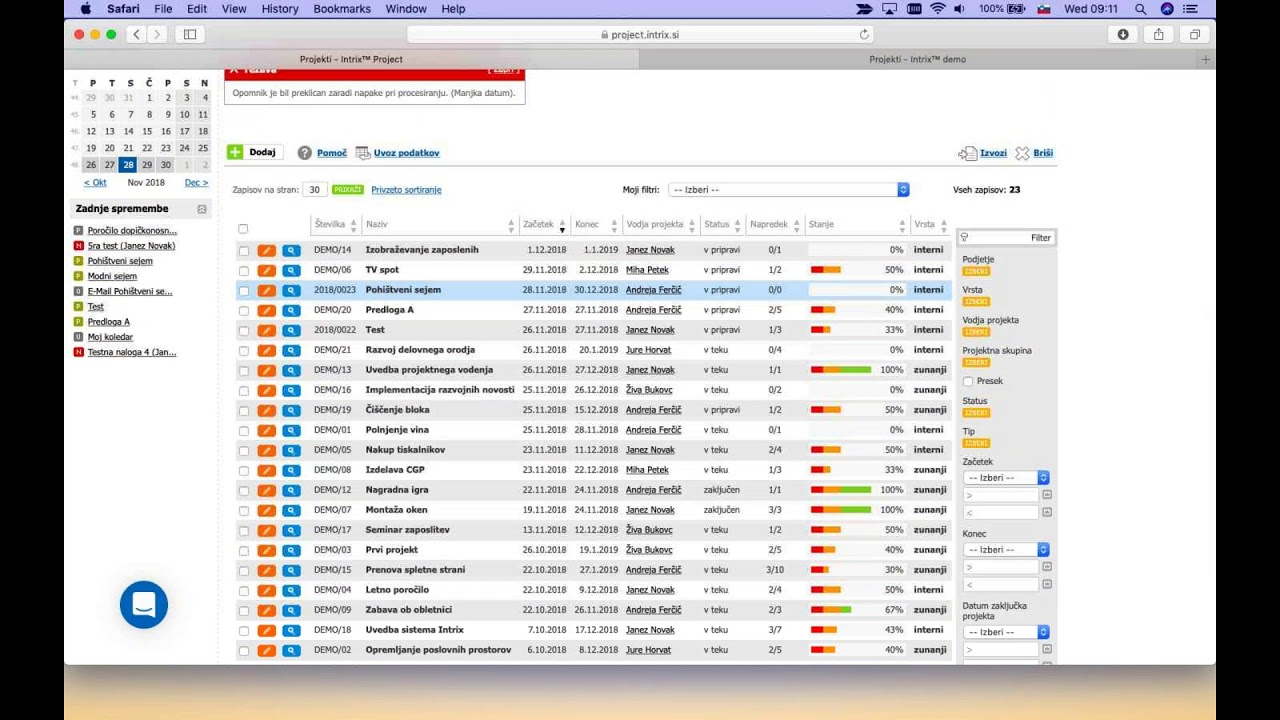Edit the Pohištveni sejem project with pencil icon

(x=266, y=290)
